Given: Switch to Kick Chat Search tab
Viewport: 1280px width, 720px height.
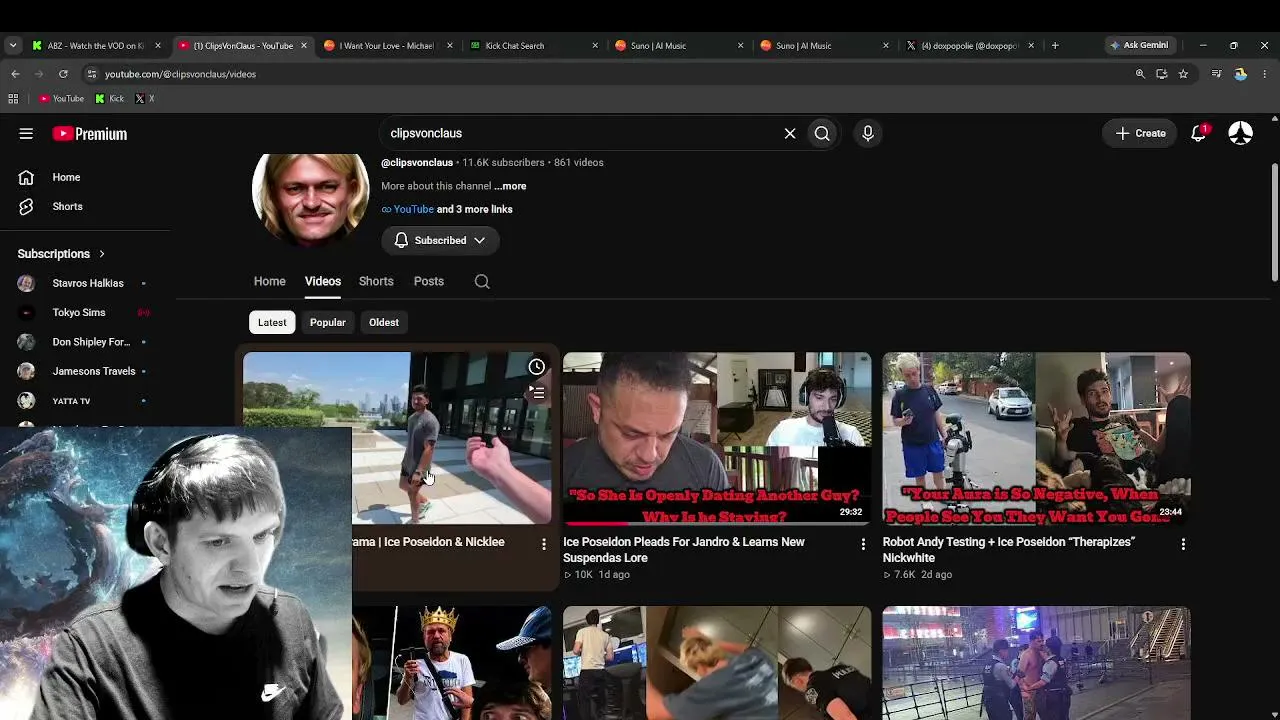Looking at the screenshot, I should (533, 45).
